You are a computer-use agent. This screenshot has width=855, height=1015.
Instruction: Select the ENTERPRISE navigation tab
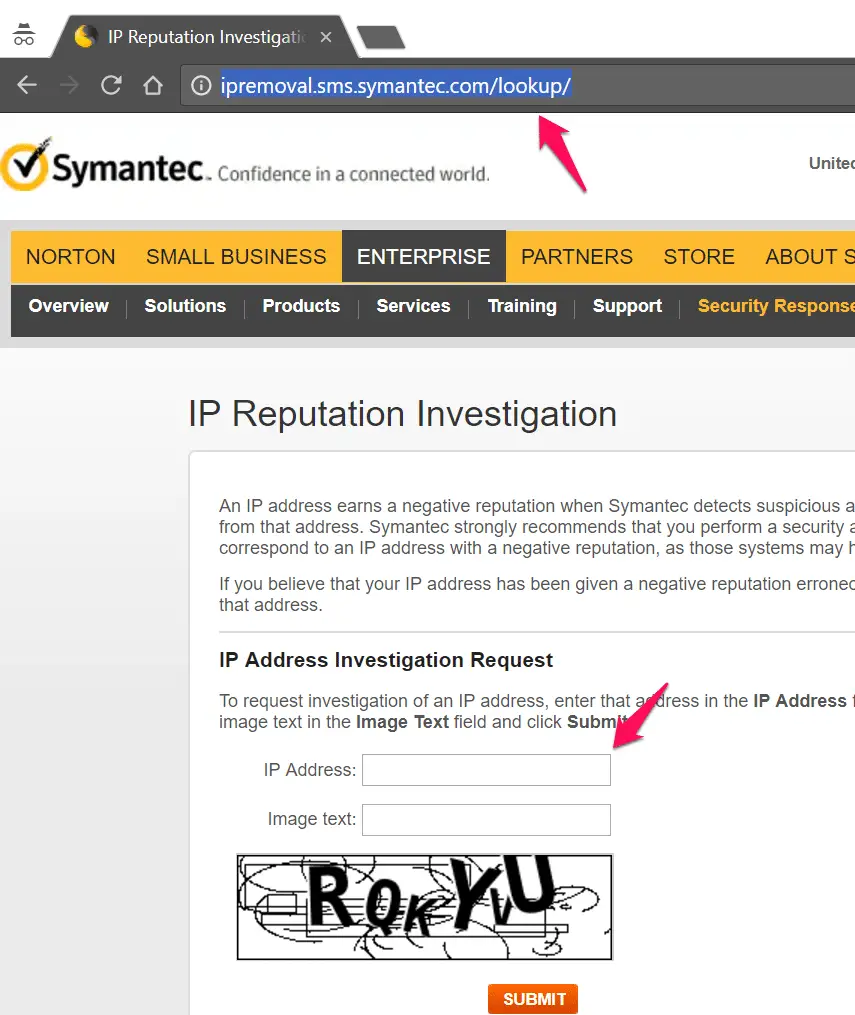tap(424, 256)
